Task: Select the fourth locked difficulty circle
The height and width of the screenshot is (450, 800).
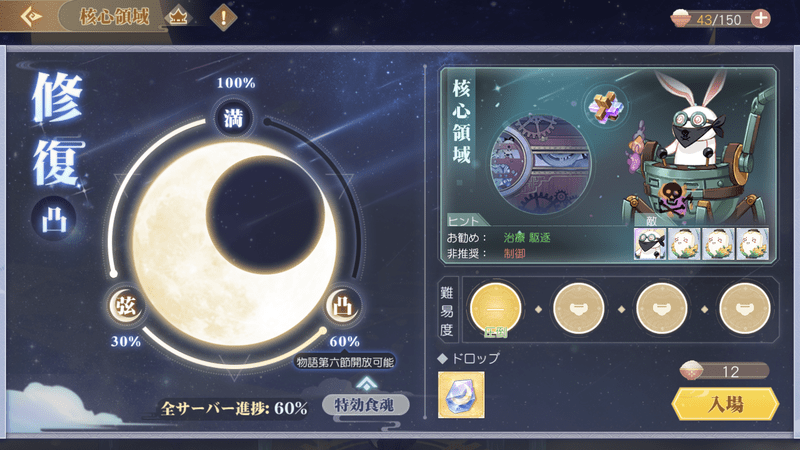Action: (x=744, y=309)
